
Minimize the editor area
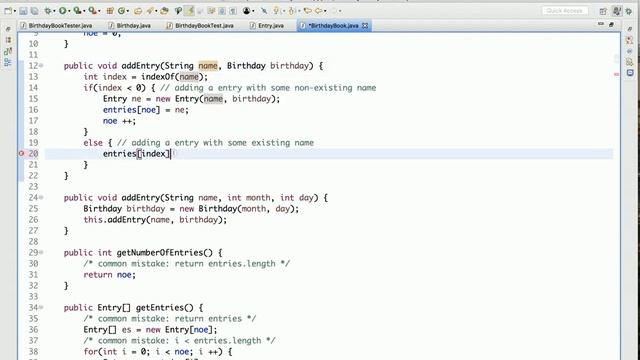tap(600, 24)
